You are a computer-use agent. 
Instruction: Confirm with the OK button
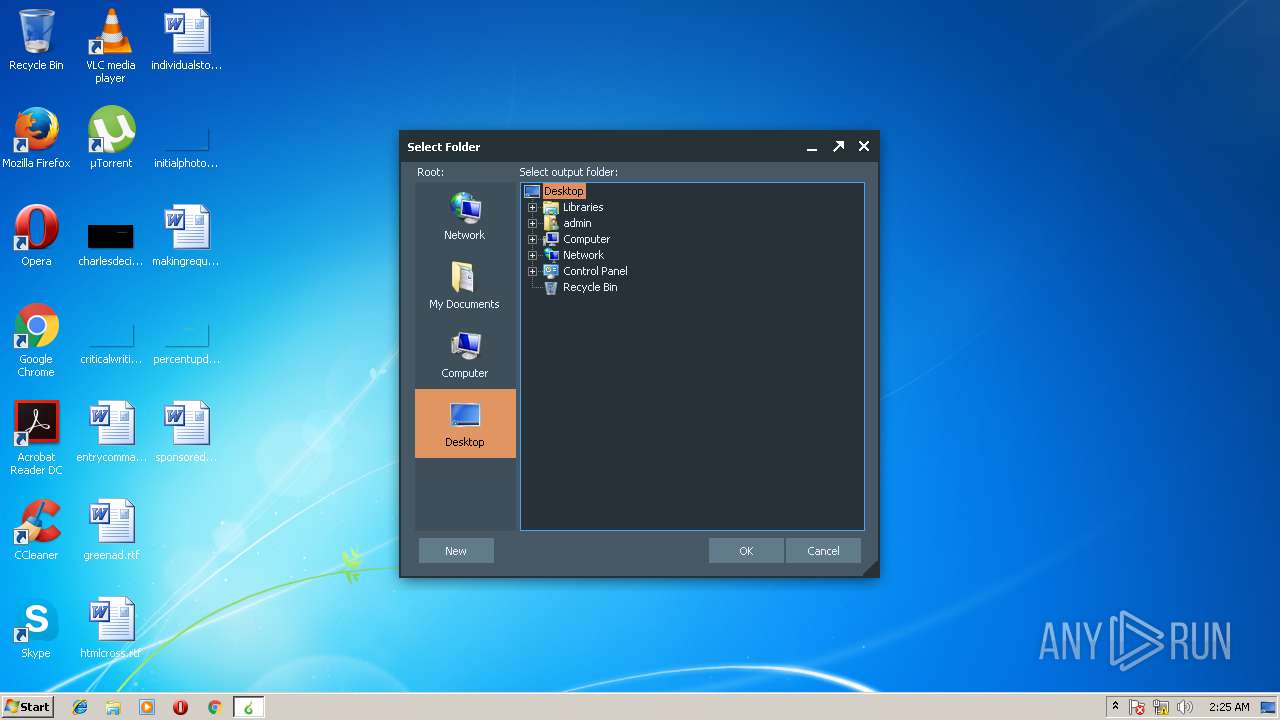pyautogui.click(x=746, y=551)
